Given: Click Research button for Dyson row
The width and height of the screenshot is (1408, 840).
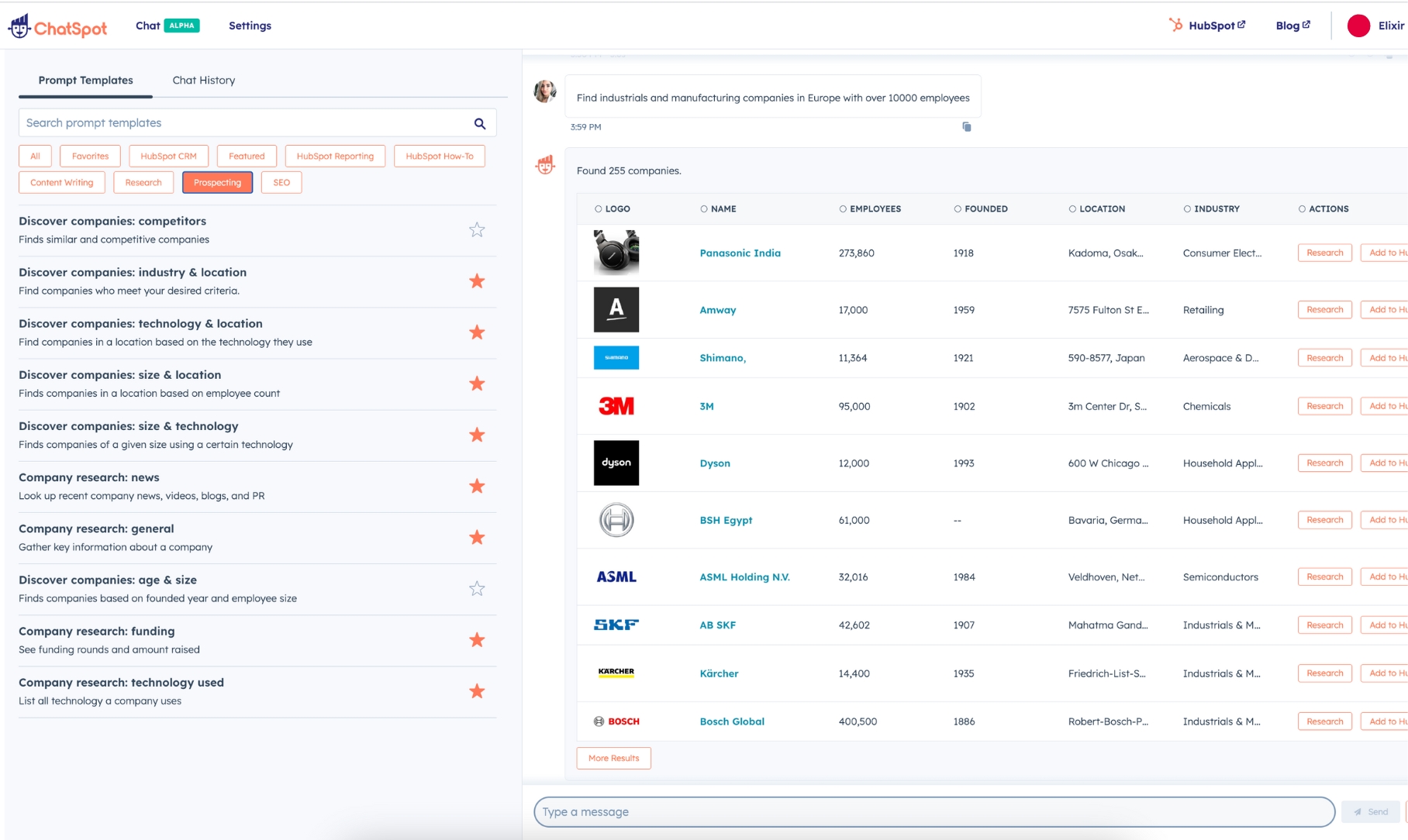Looking at the screenshot, I should click(x=1324, y=463).
